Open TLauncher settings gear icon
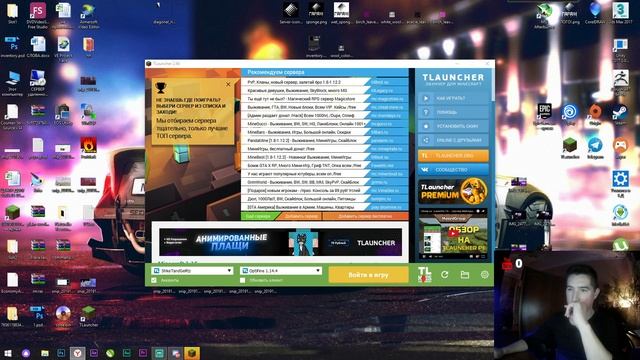The height and width of the screenshot is (360, 640). (484, 275)
